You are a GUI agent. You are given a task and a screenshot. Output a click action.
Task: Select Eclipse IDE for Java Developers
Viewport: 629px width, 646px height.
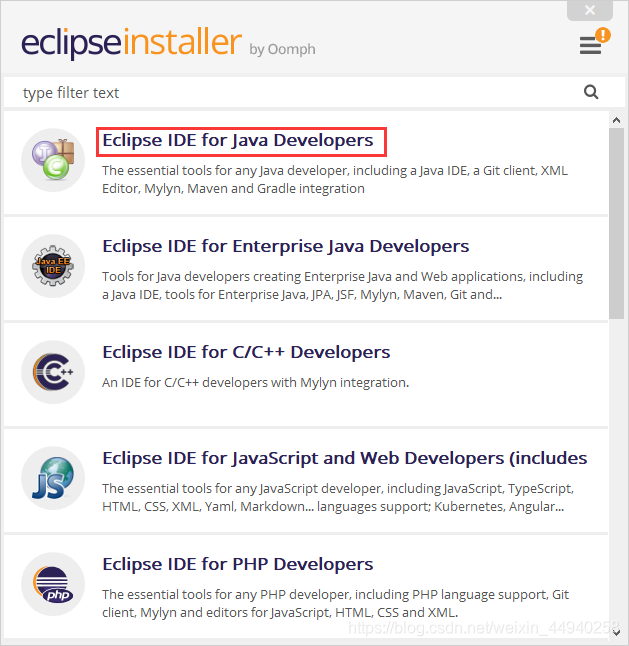[238, 140]
